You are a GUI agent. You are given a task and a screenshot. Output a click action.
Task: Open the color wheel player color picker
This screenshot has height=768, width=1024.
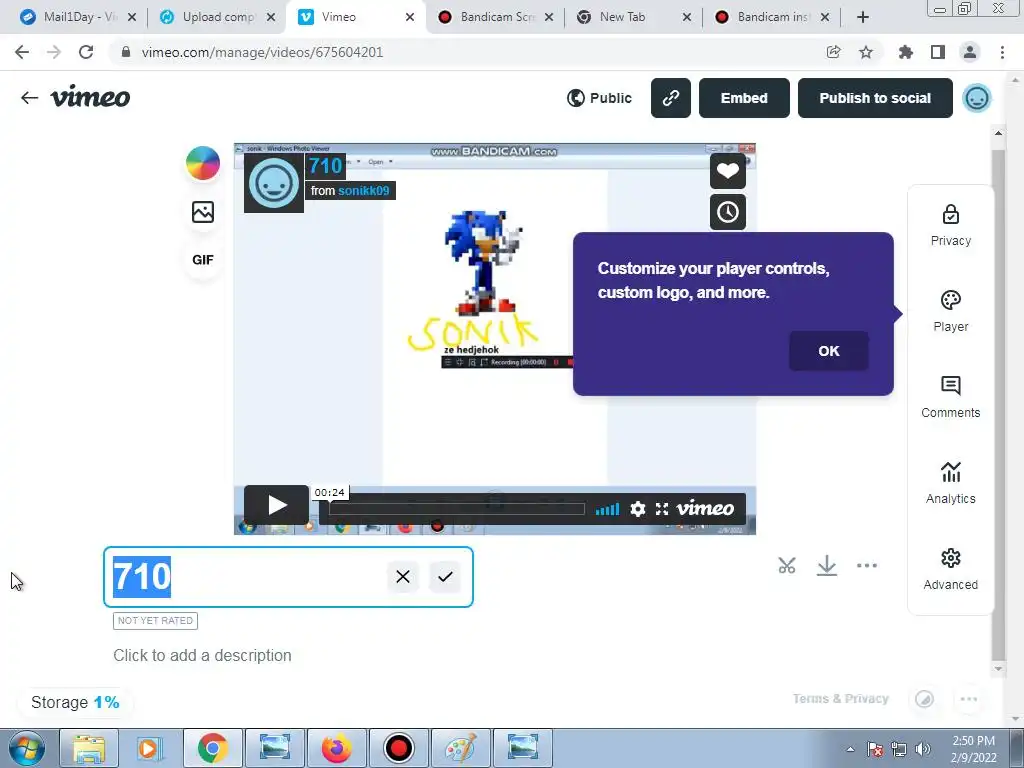click(203, 163)
